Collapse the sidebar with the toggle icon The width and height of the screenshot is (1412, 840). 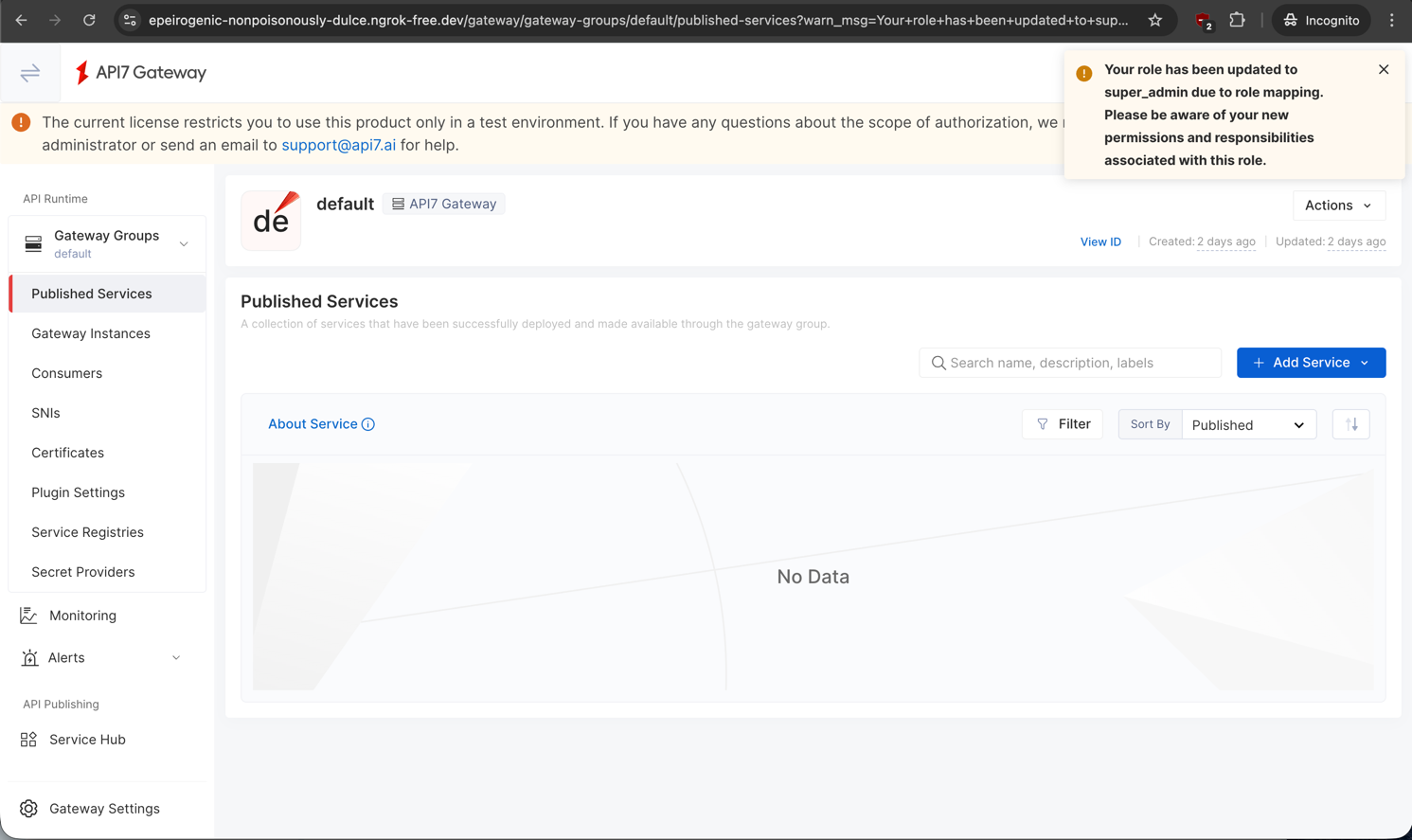point(30,73)
